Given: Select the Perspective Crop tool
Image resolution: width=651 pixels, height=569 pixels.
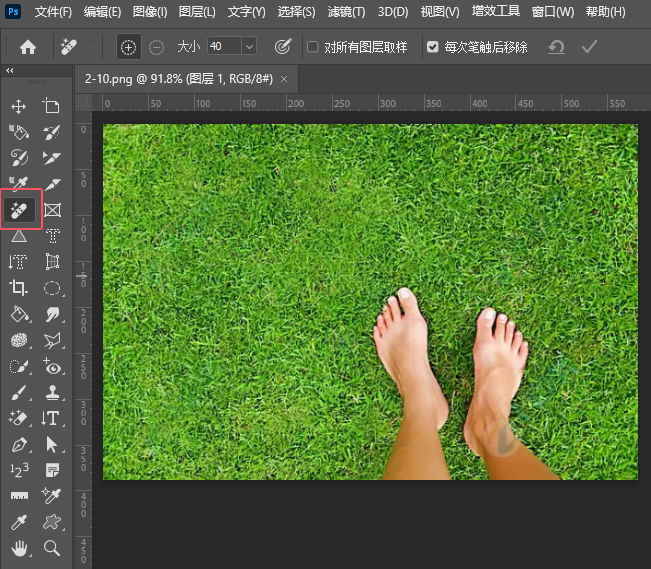Looking at the screenshot, I should tap(52, 262).
